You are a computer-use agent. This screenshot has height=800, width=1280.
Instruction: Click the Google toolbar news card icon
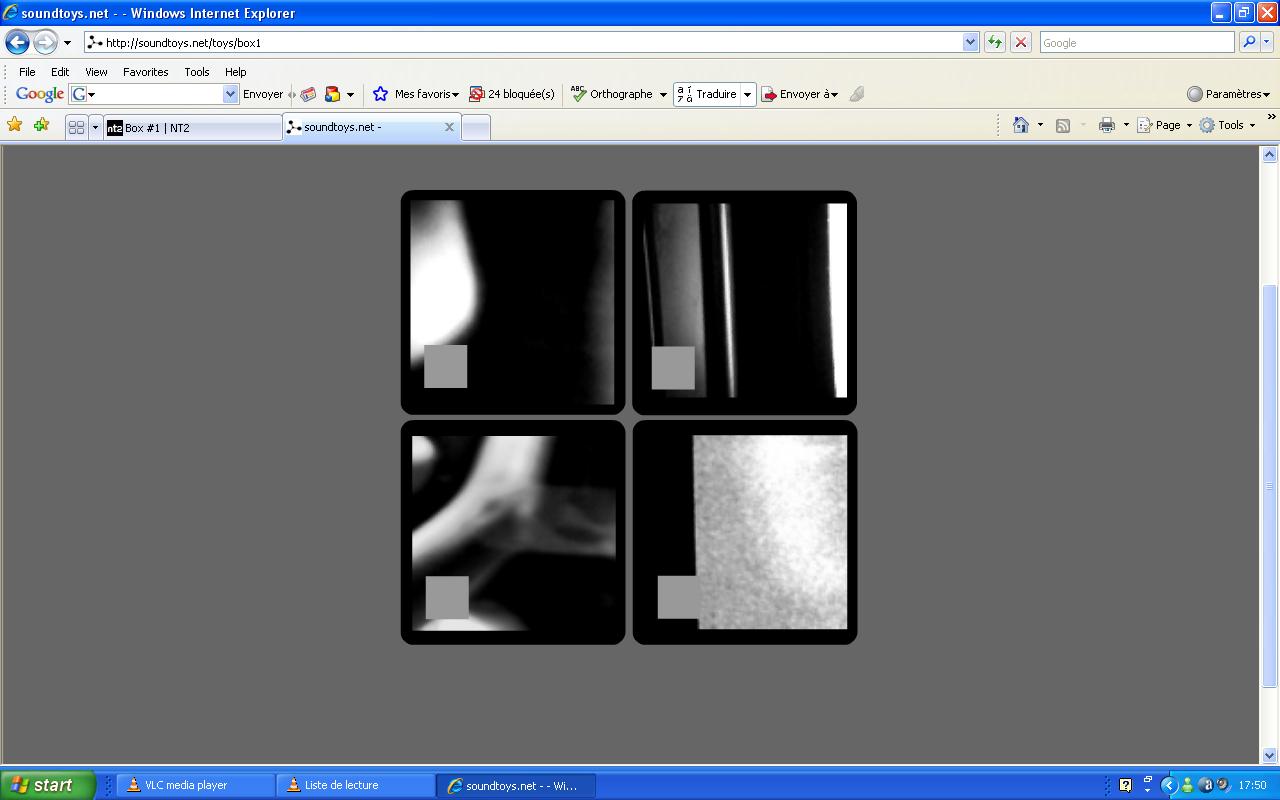[308, 94]
